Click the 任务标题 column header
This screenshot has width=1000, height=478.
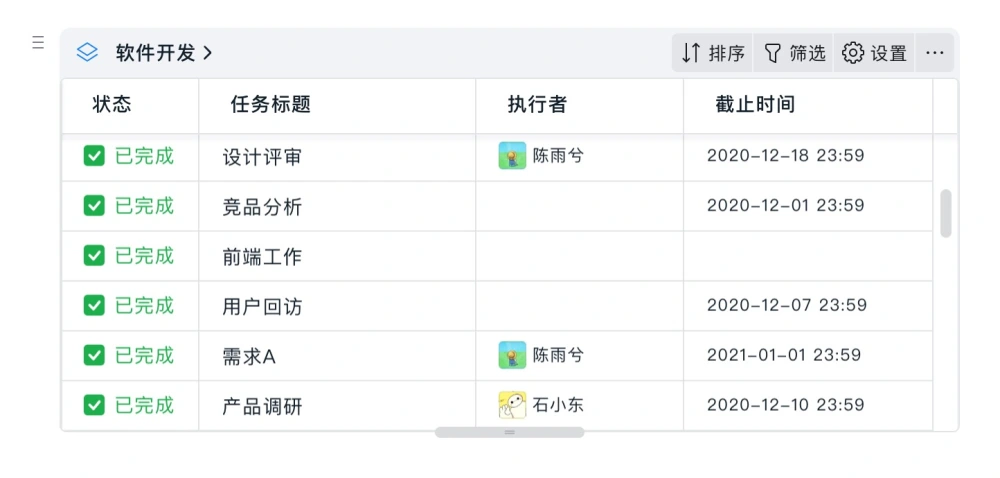(x=270, y=105)
